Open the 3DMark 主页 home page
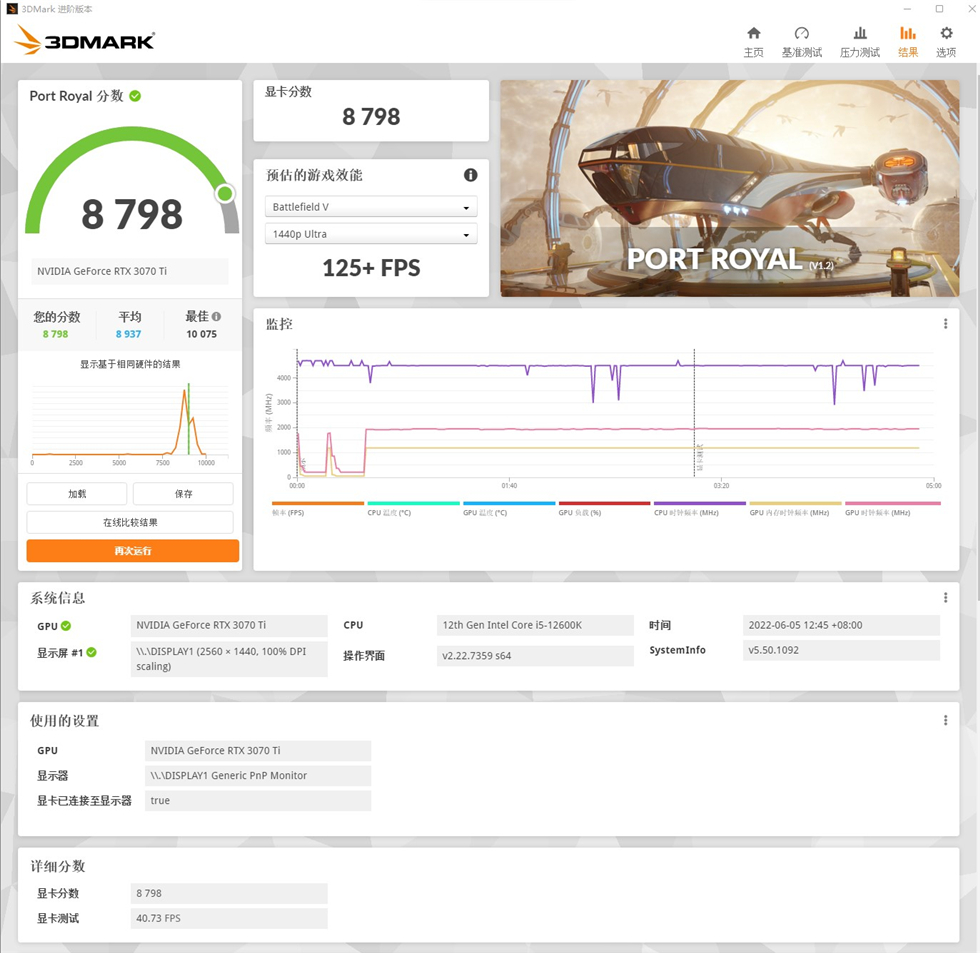The image size is (980, 953). point(753,40)
